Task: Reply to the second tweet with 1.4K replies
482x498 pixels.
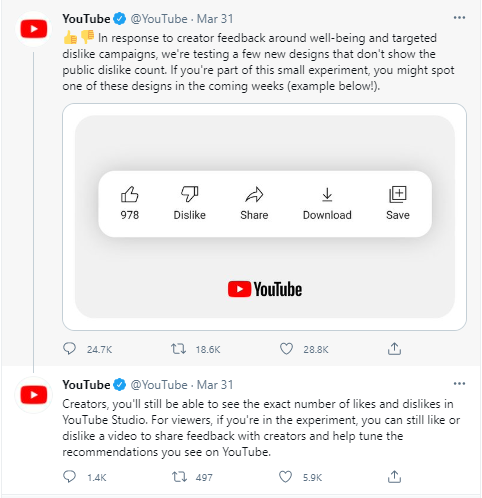Action: coord(69,477)
